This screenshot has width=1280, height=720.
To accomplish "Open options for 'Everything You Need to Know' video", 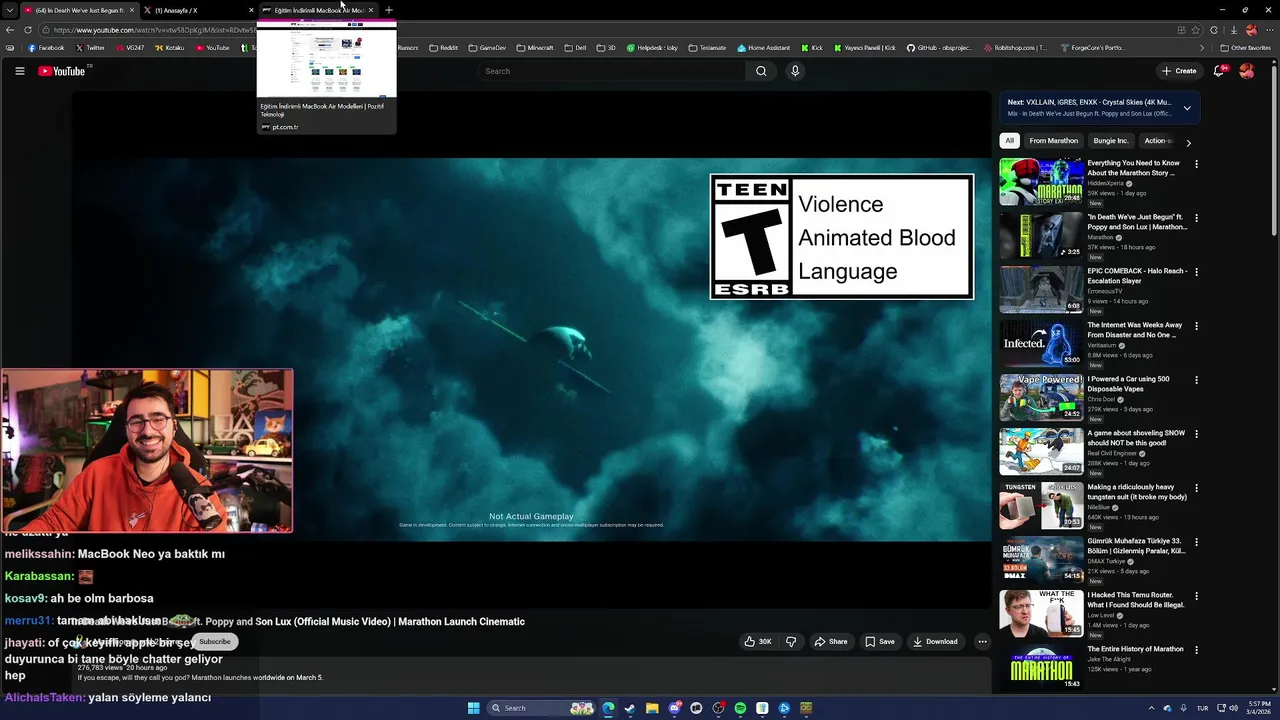I will pyautogui.click(x=1196, y=164).
